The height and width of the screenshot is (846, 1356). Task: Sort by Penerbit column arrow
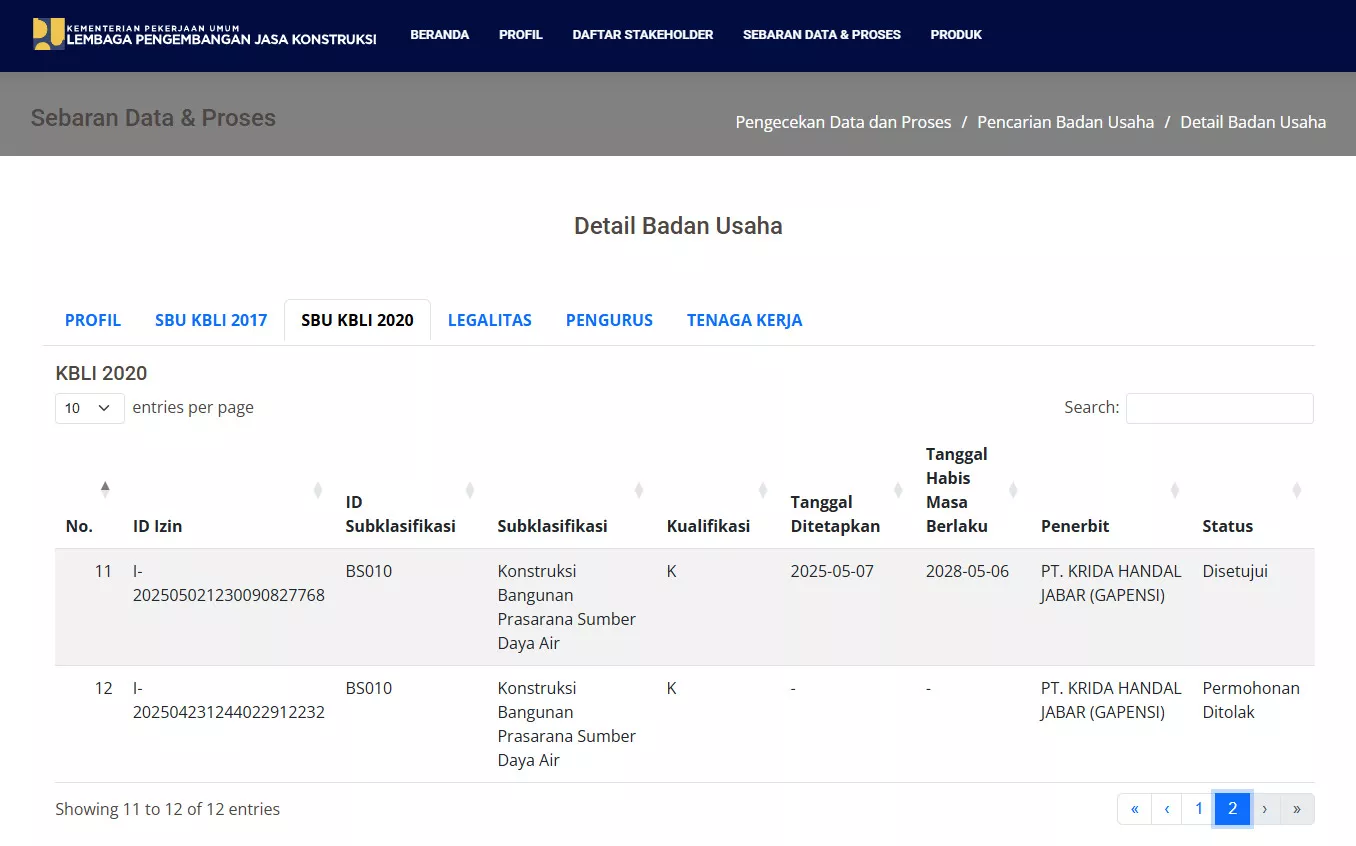click(x=1175, y=490)
